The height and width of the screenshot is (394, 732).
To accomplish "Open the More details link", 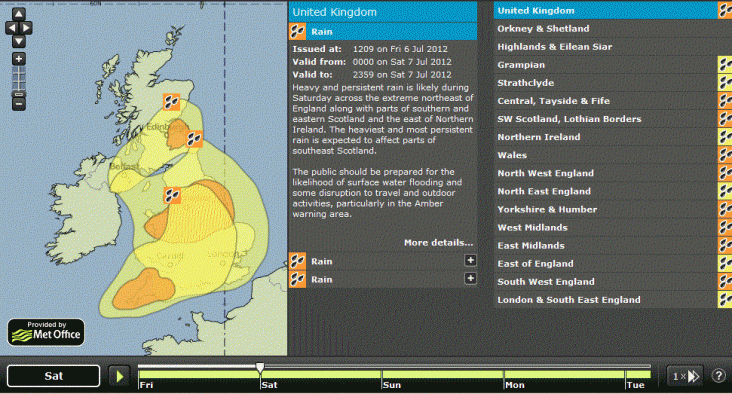I will point(438,243).
